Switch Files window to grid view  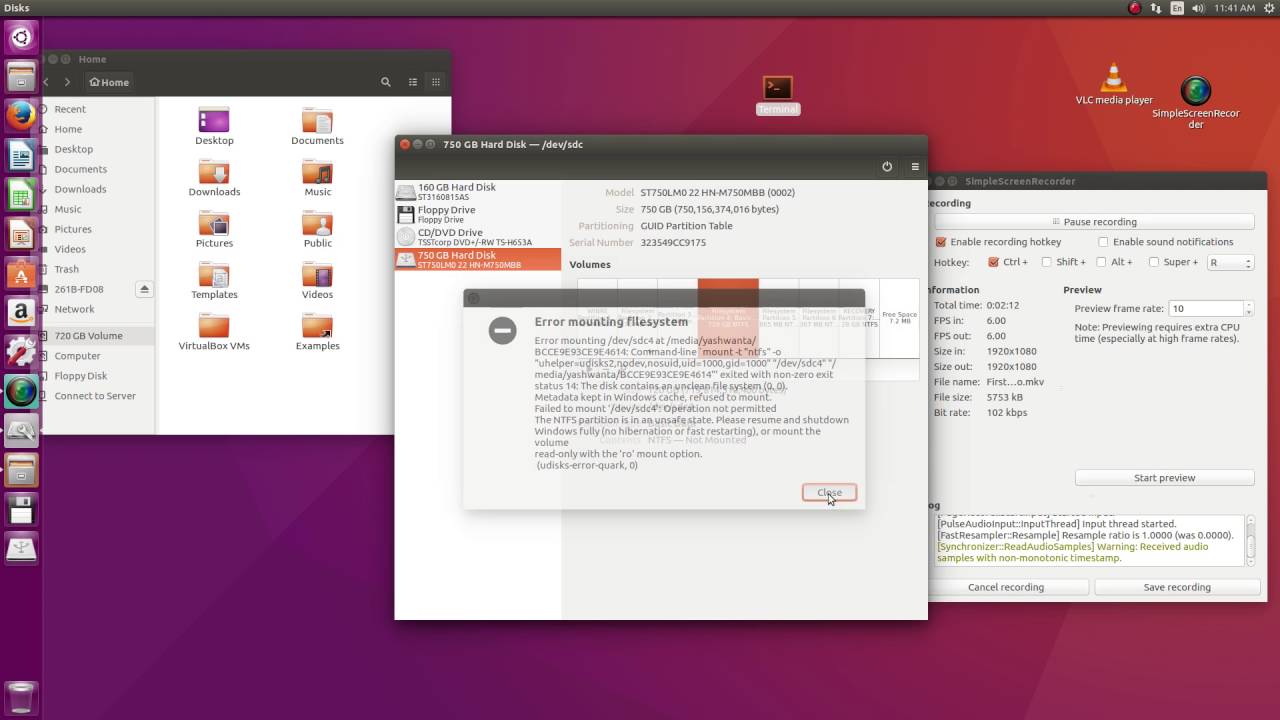(x=436, y=82)
